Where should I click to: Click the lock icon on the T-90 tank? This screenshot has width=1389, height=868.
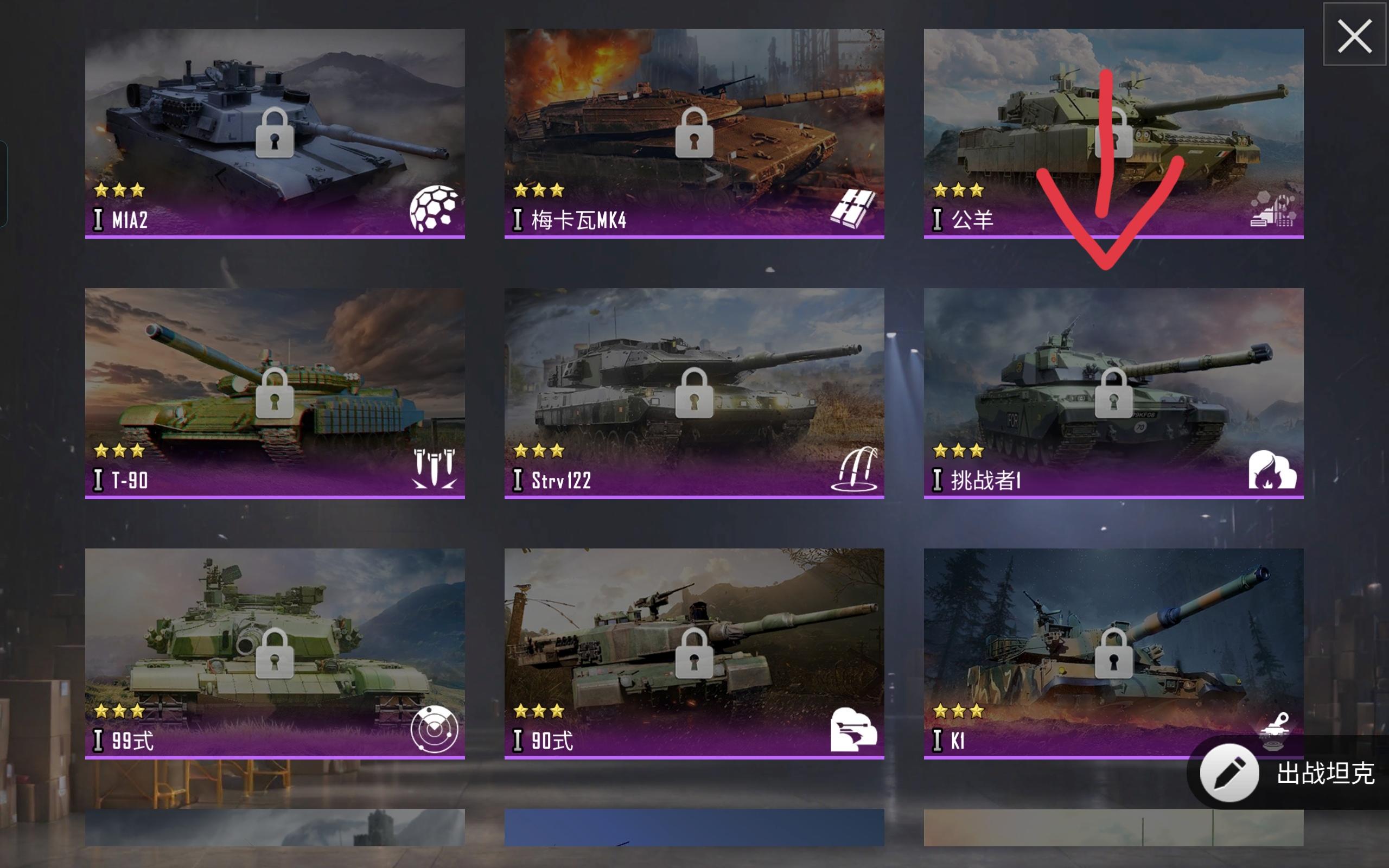275,393
